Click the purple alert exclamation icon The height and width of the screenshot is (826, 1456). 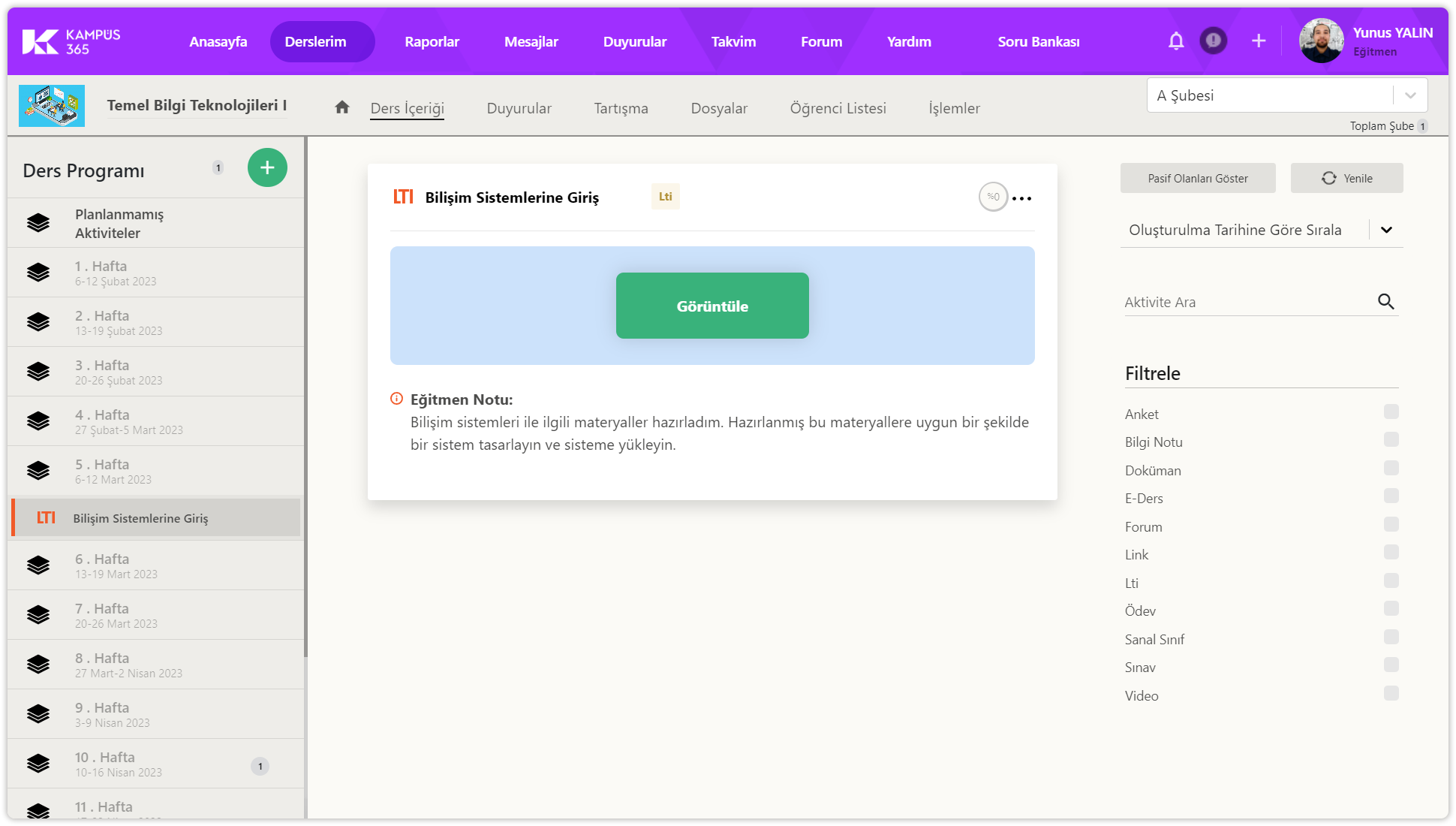[x=1213, y=41]
